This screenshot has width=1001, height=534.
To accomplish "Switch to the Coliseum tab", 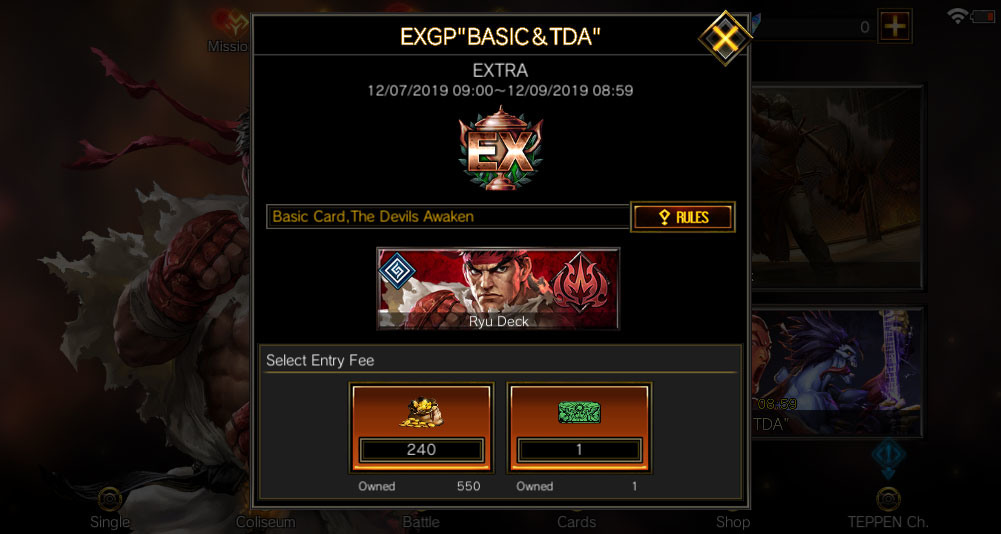I will pyautogui.click(x=266, y=522).
